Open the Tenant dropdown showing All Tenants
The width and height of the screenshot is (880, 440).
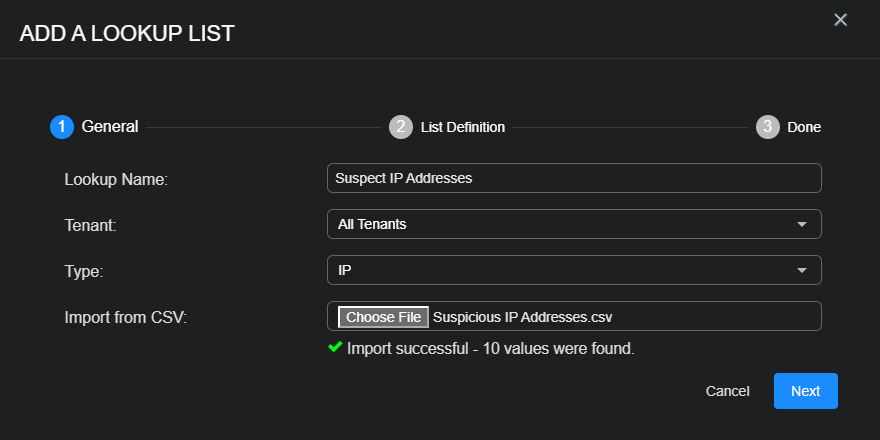click(x=560, y=224)
